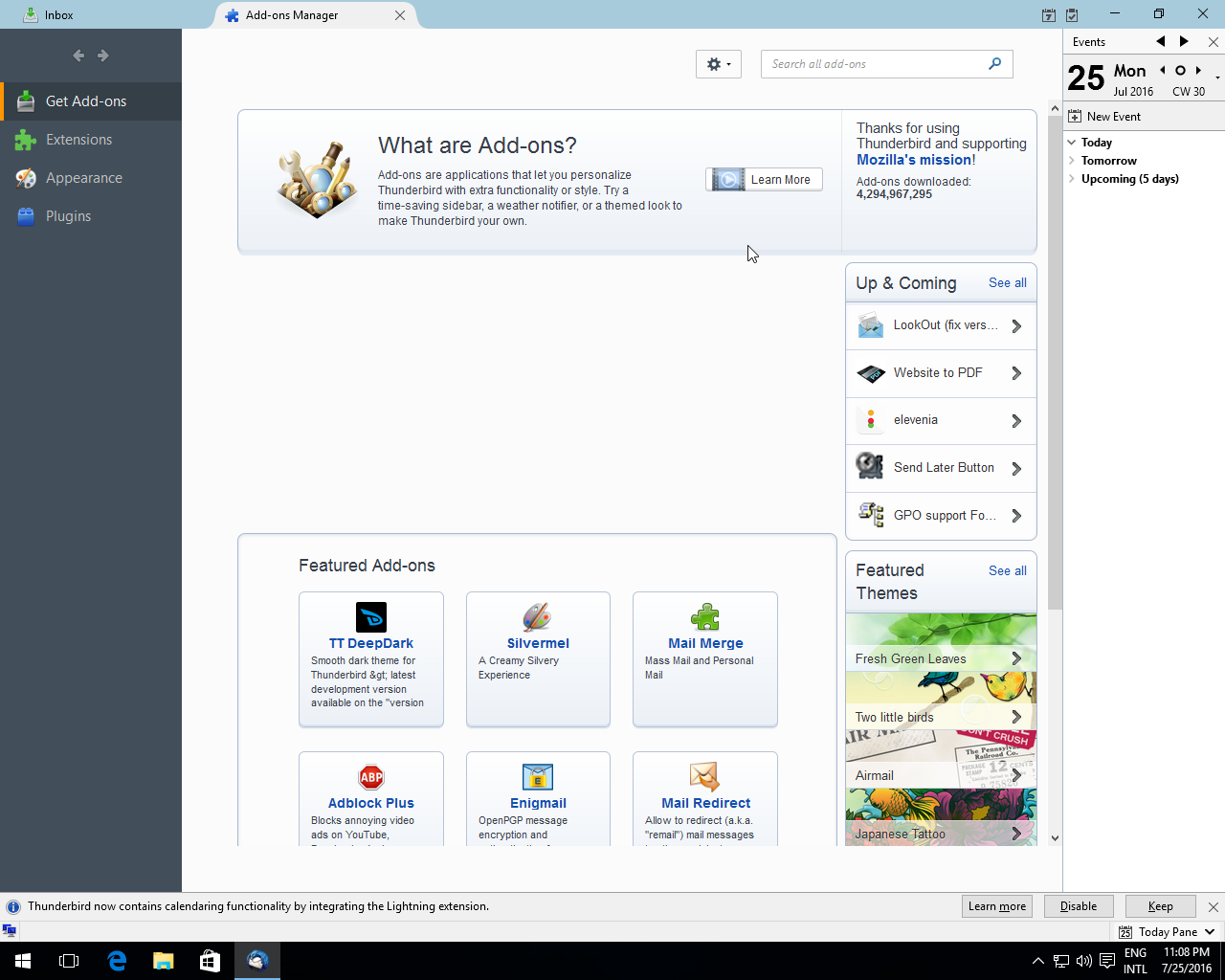
Task: Expand elevenia entry arrow
Action: (x=1016, y=421)
